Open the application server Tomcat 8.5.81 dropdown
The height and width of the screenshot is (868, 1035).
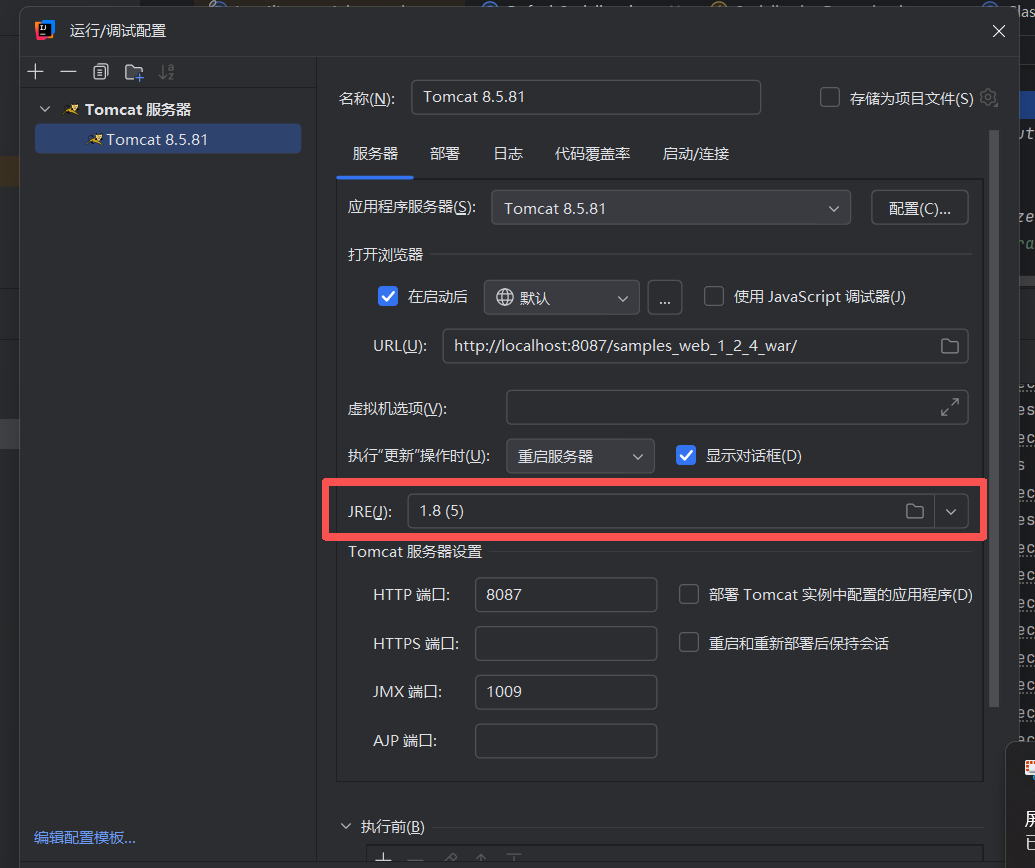click(670, 208)
